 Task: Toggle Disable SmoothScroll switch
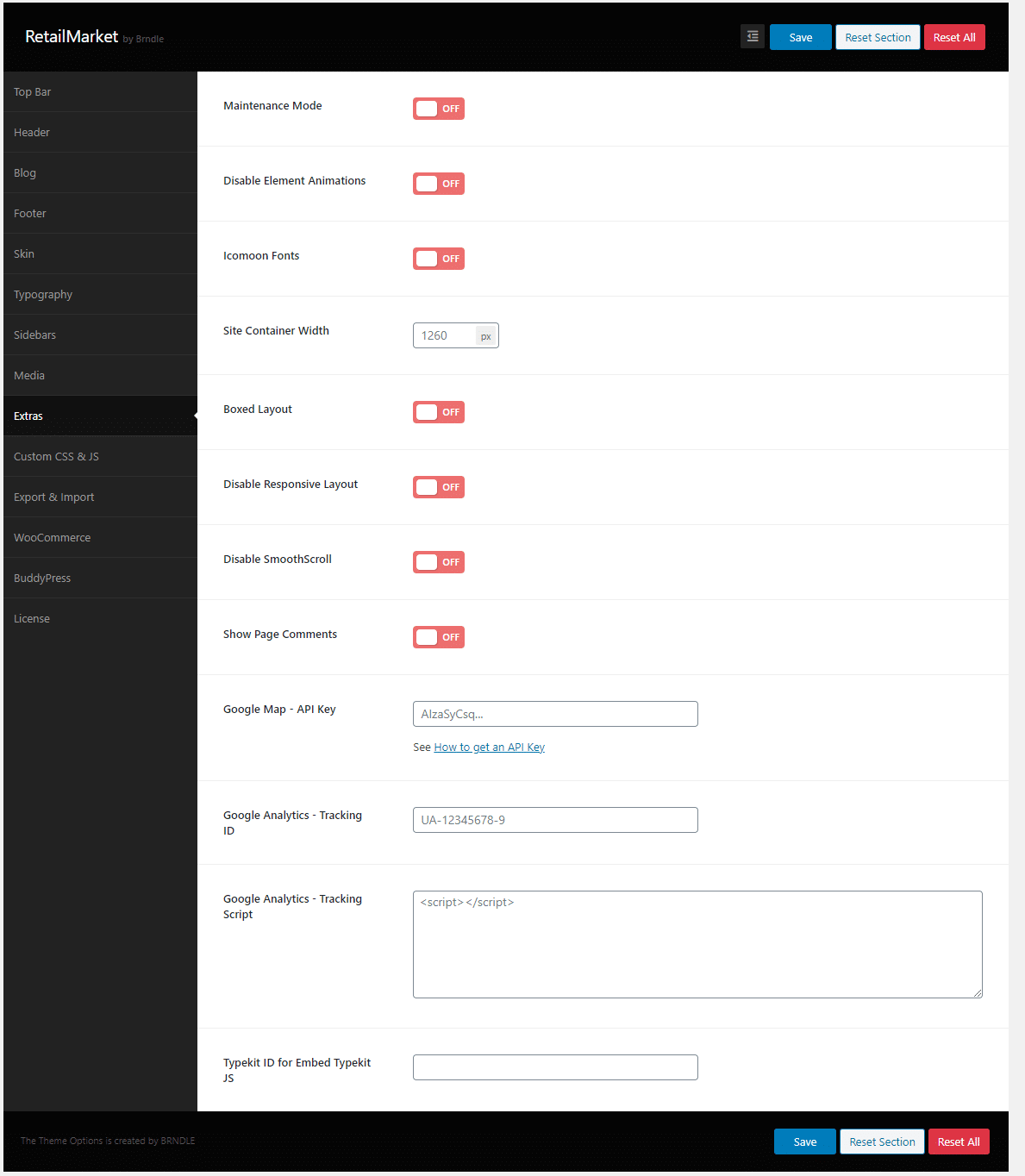[439, 562]
